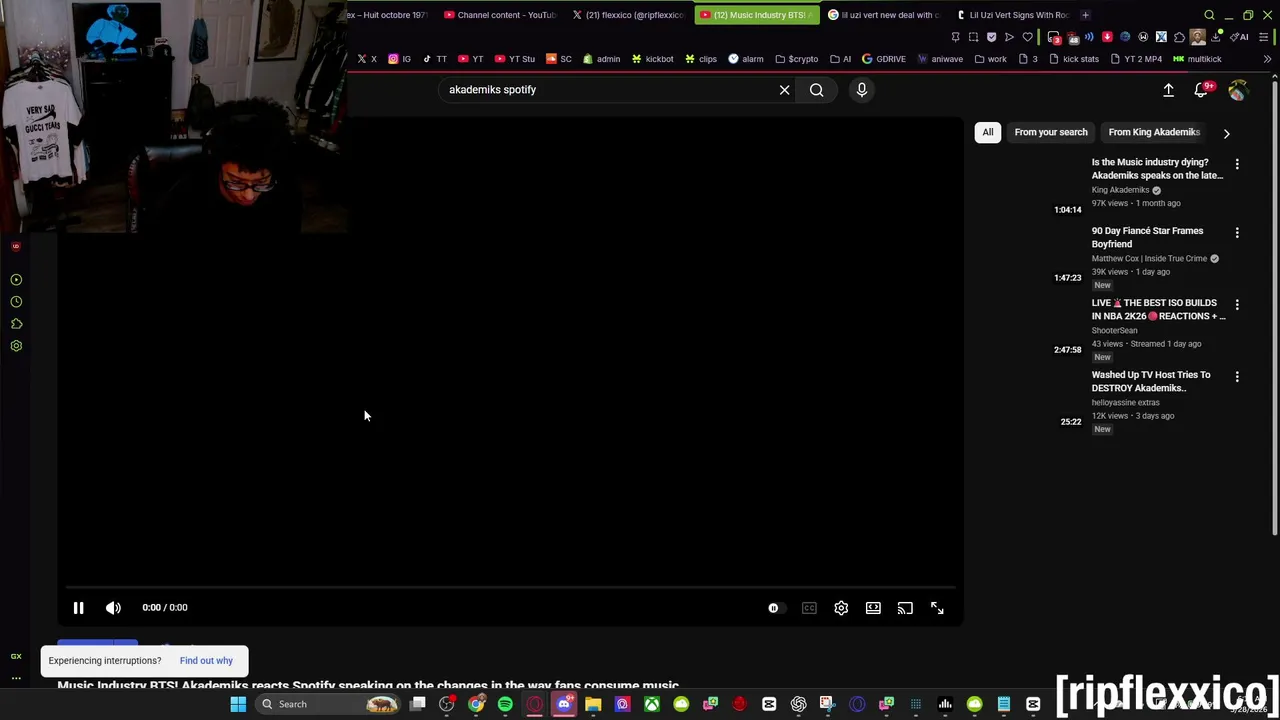This screenshot has height=720, width=1280.
Task: Toggle subtitles/closed captions button
Action: pyautogui.click(x=809, y=608)
